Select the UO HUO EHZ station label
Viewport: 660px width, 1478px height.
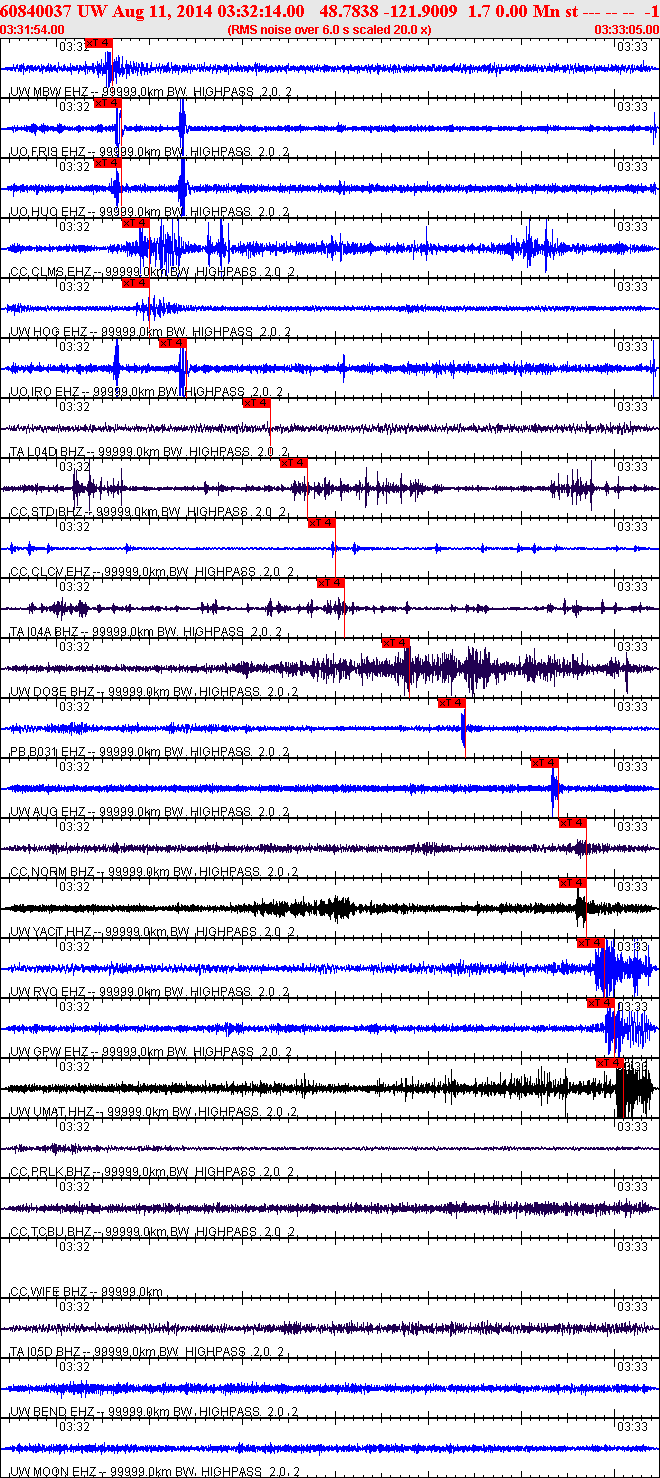[150, 211]
